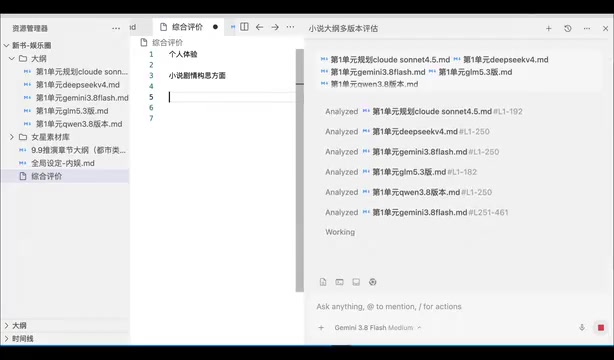Viewport: 614px width, 360px height.
Task: Stop generation with the red square button
Action: tap(601, 327)
